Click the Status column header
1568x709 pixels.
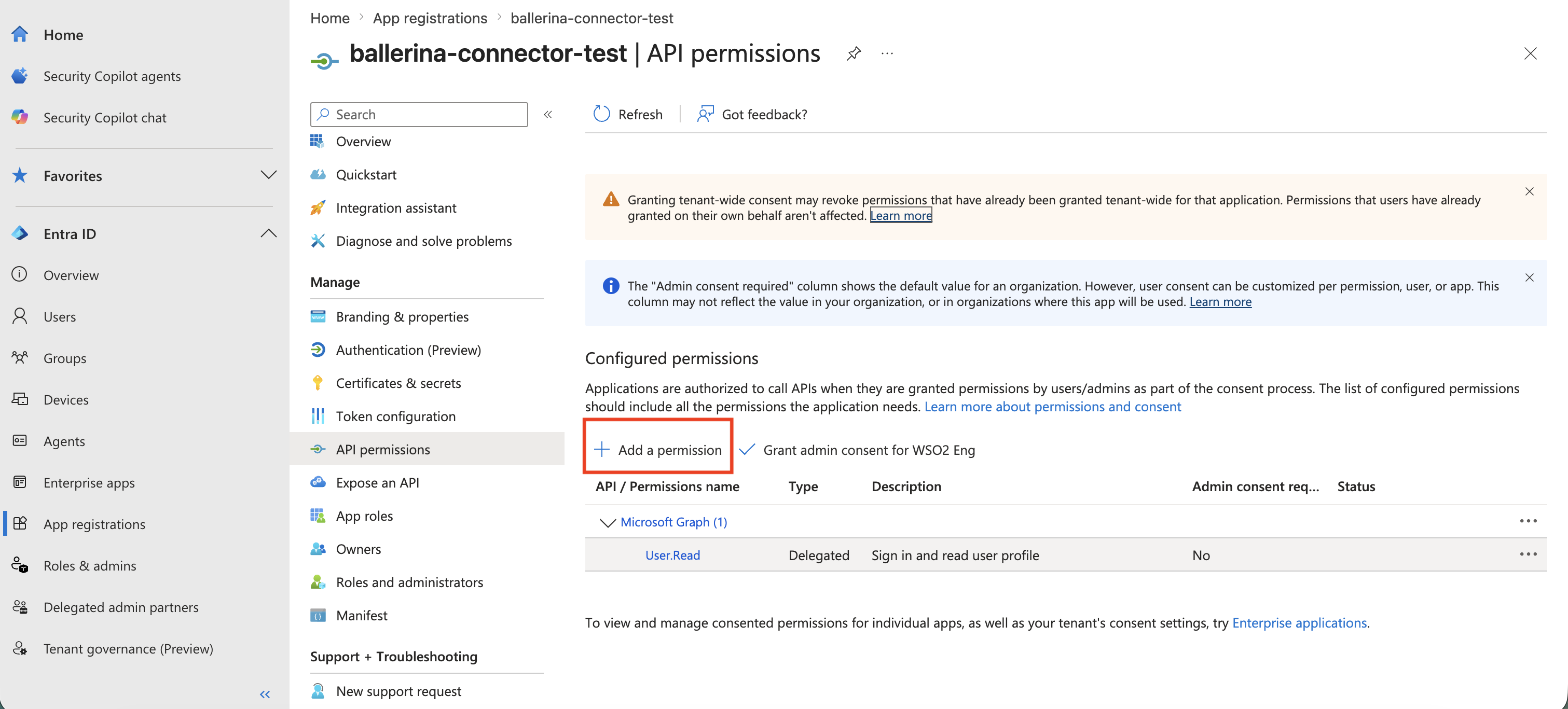(1356, 486)
